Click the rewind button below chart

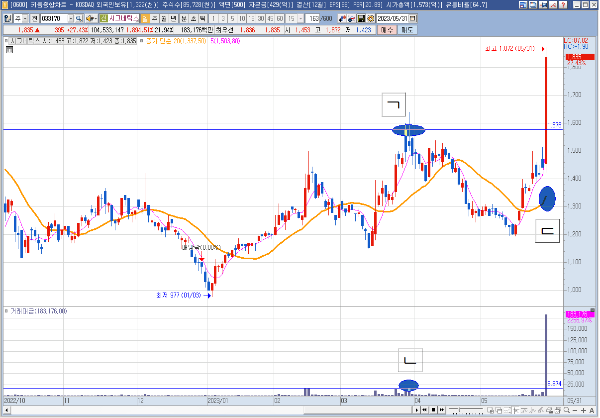tap(424, 410)
